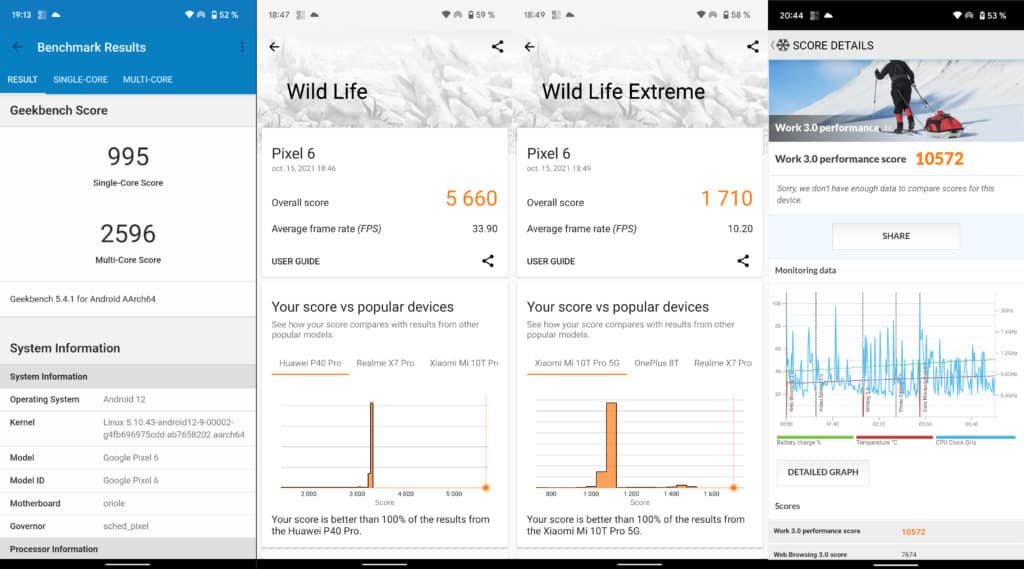This screenshot has width=1024, height=569.
Task: Tap top share icon on Wild Life Extreme
Action: coord(753,46)
